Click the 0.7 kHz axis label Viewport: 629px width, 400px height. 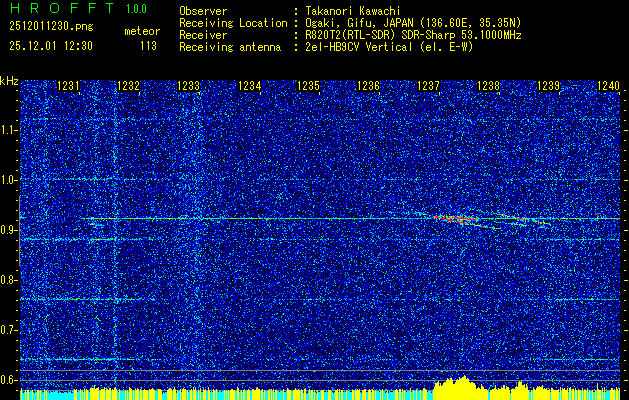[x=8, y=330]
